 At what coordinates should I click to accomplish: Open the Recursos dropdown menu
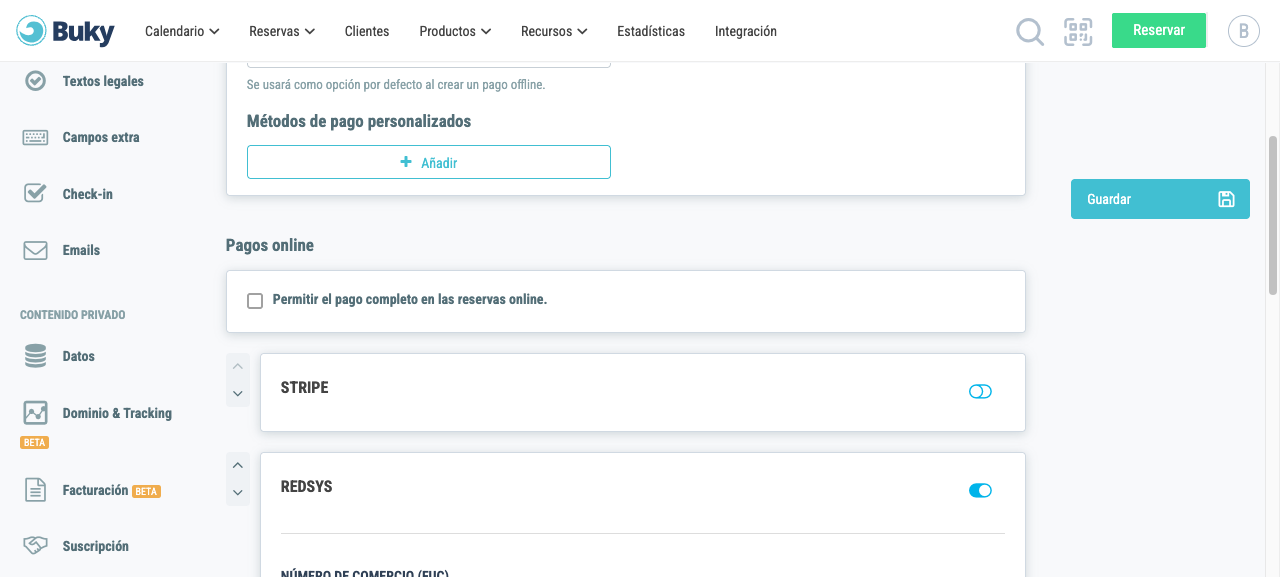[554, 31]
